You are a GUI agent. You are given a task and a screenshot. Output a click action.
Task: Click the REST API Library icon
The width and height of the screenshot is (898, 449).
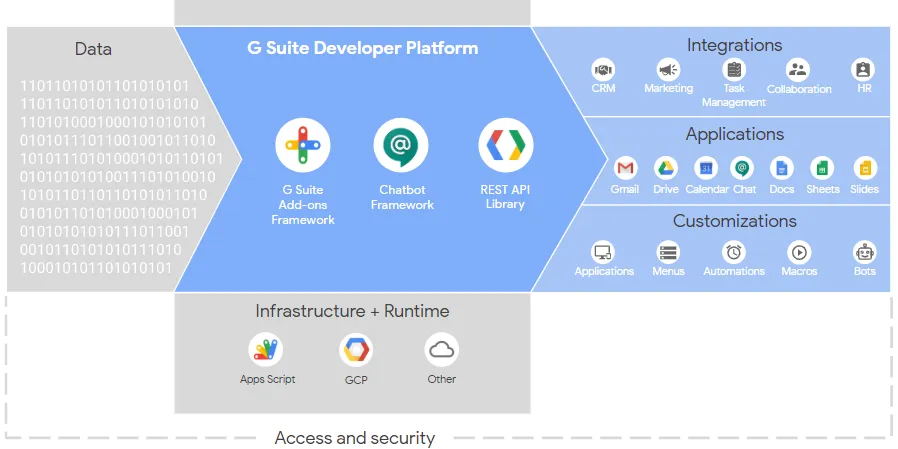pos(506,145)
